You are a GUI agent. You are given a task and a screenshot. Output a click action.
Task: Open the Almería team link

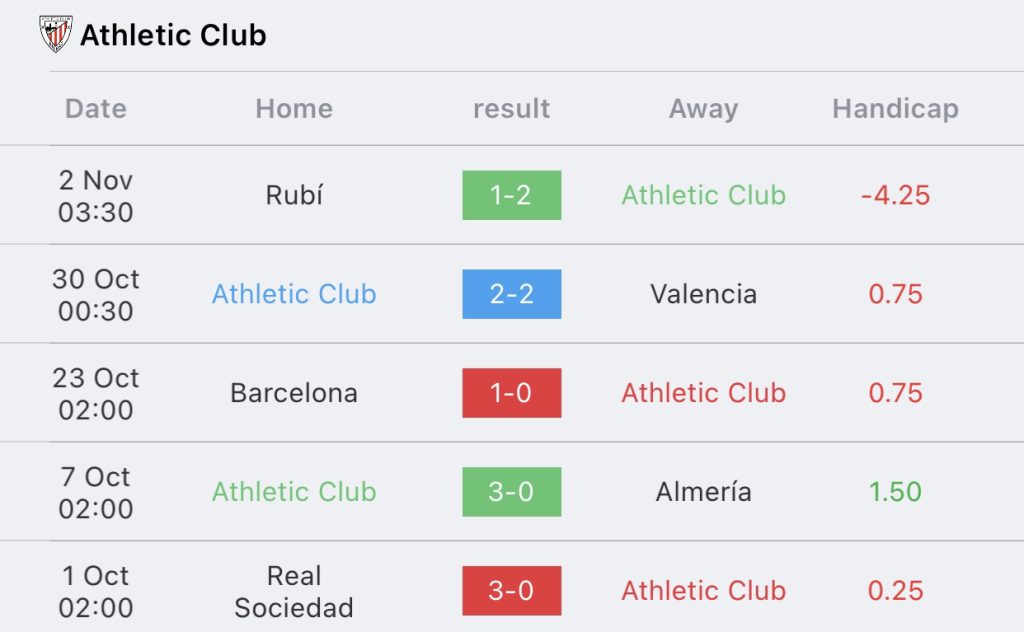click(703, 492)
